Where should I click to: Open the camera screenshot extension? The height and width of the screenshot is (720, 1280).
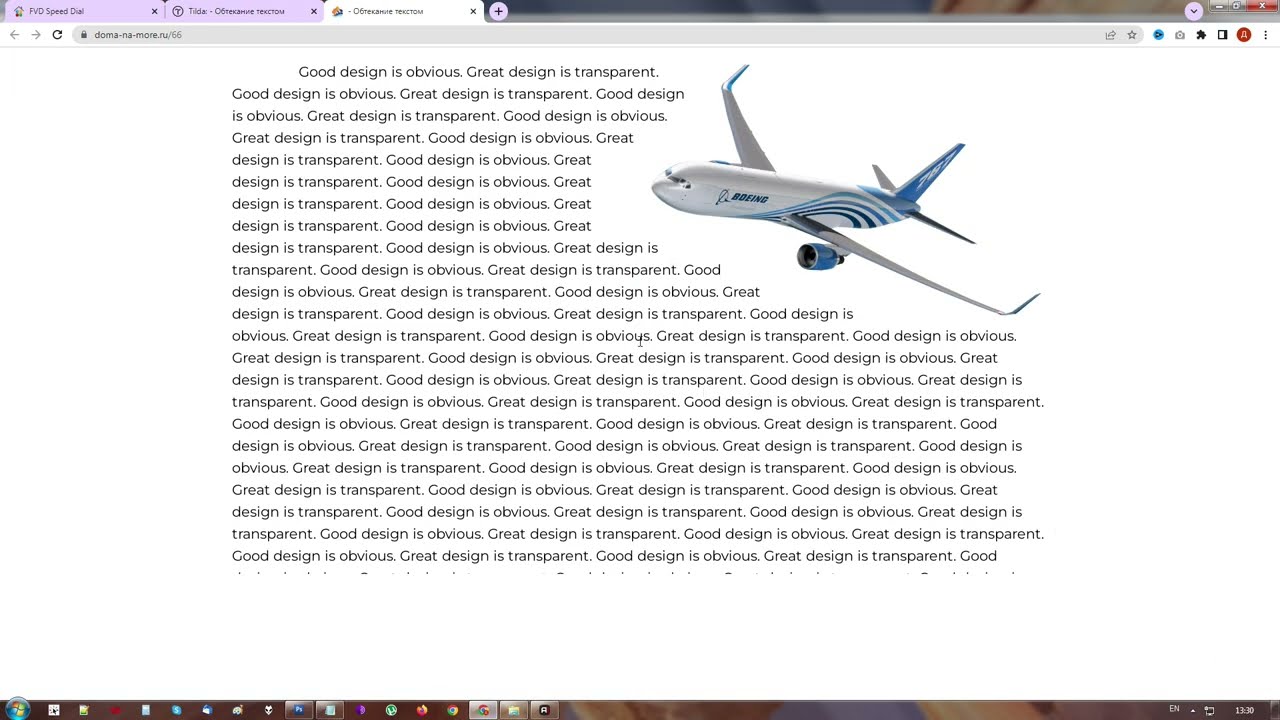1180,34
